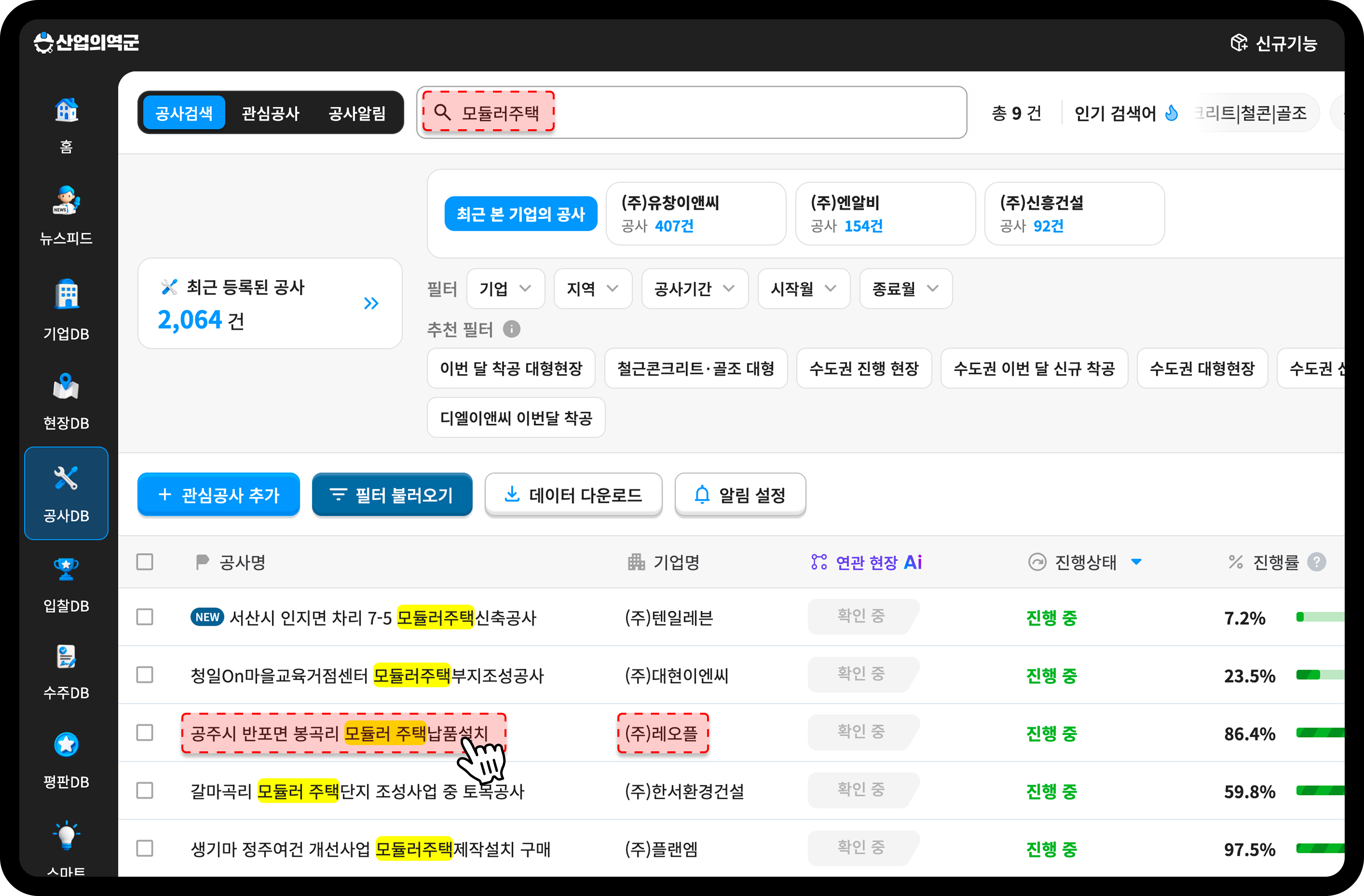The width and height of the screenshot is (1364, 896).
Task: Select 수도권 이번 달 신규 착공 chip
Action: [x=1034, y=368]
